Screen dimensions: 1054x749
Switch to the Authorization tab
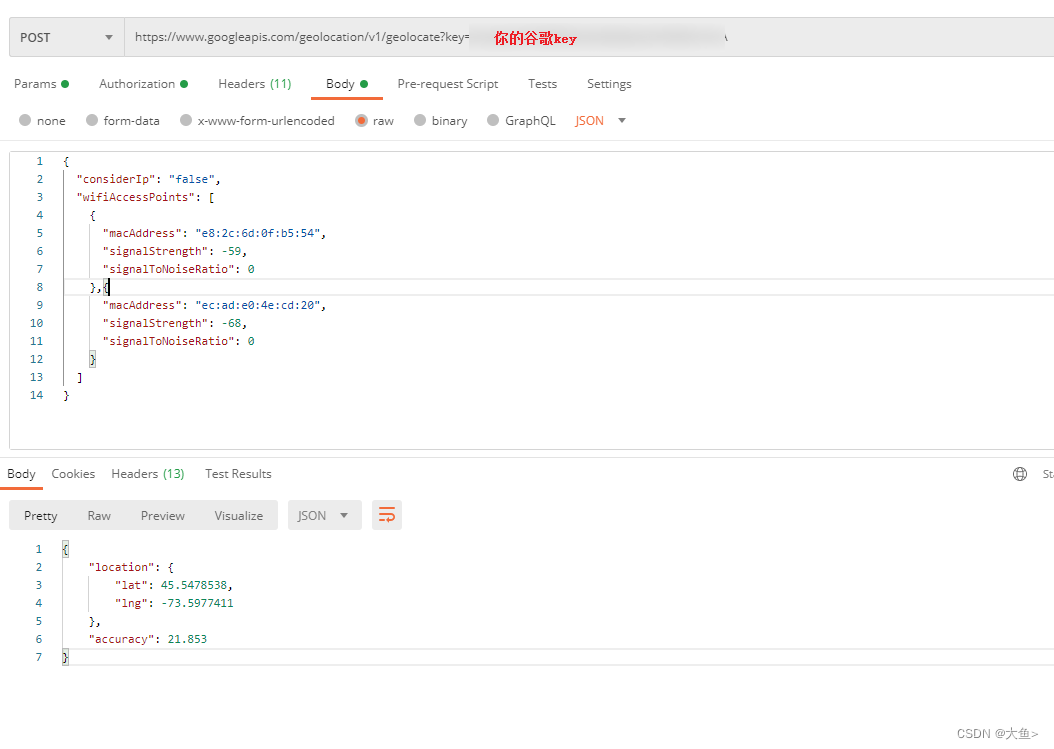click(x=137, y=84)
